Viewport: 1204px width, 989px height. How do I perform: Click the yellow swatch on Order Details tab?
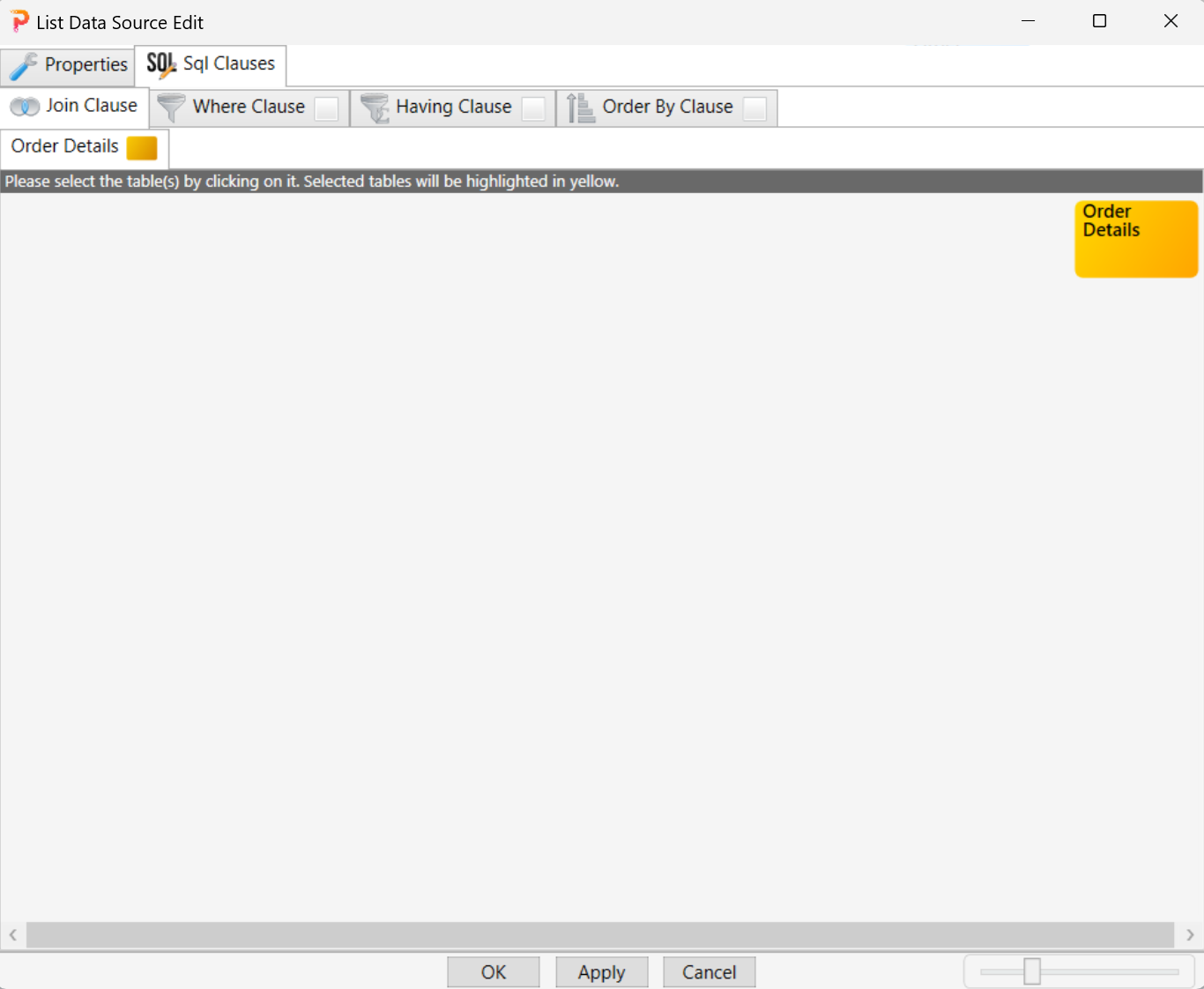pyautogui.click(x=142, y=148)
